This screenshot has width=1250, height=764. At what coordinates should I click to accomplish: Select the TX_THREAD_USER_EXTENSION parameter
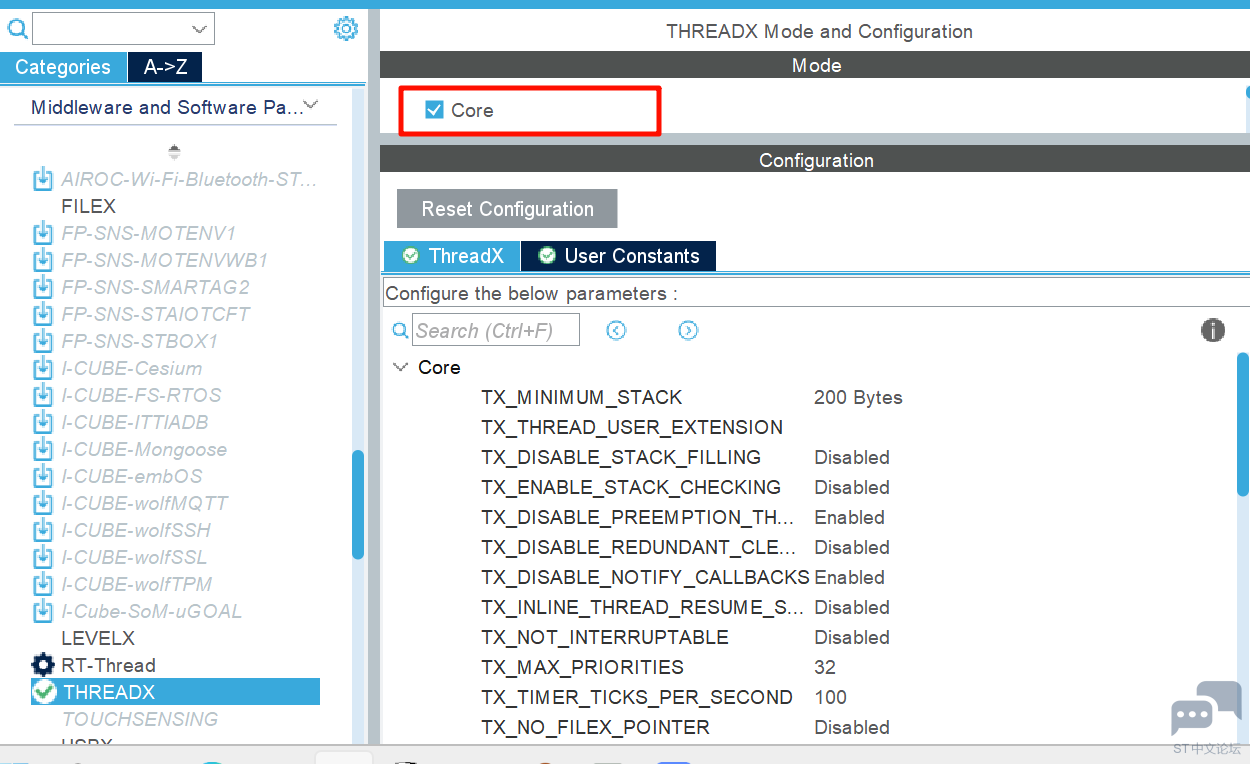point(632,427)
